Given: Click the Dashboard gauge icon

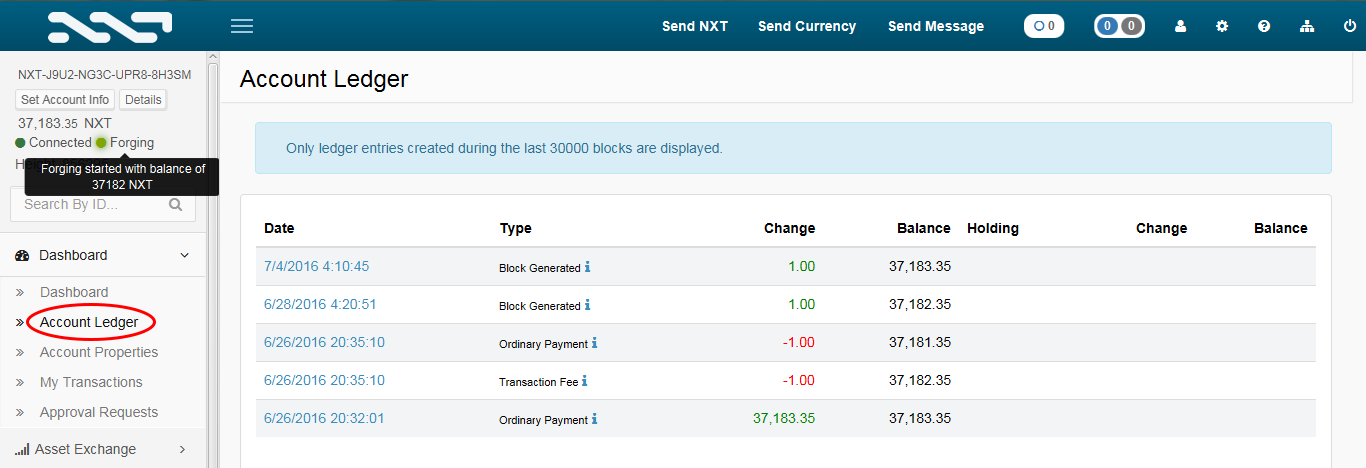Looking at the screenshot, I should [x=22, y=256].
